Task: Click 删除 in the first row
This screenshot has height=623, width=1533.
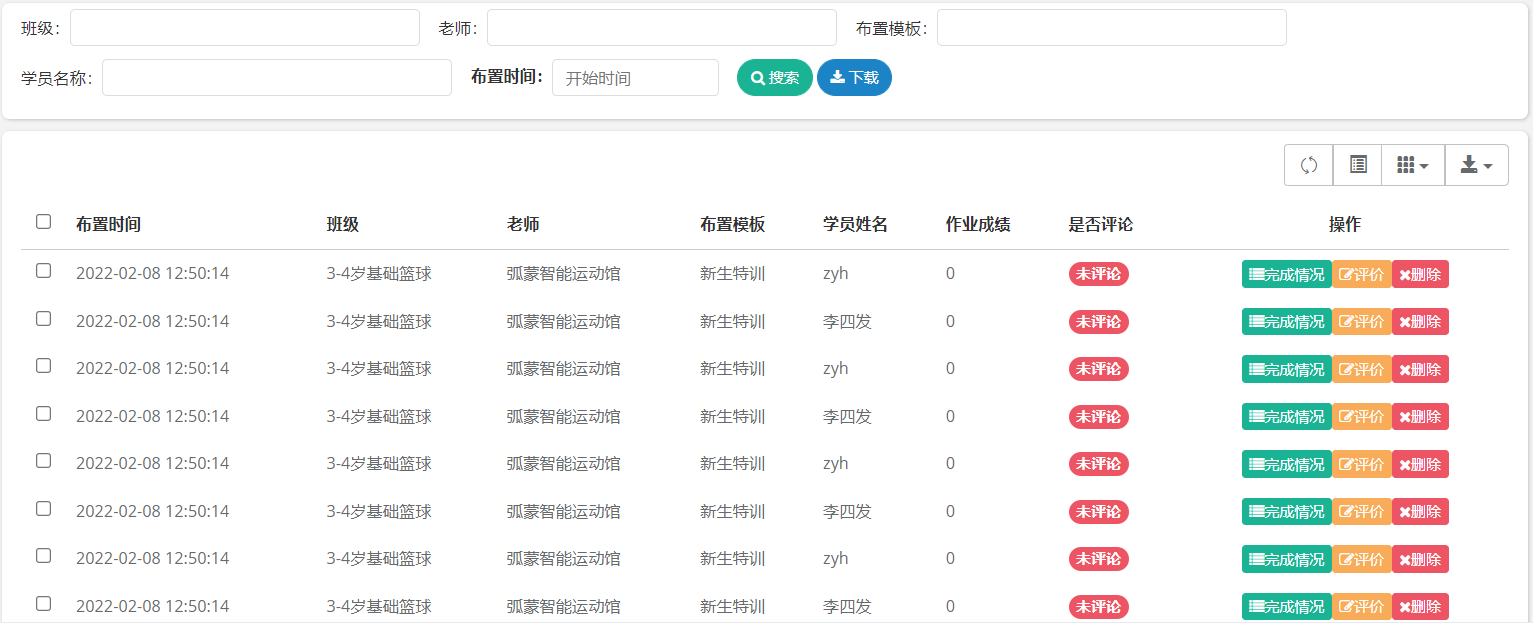Action: pos(1420,274)
